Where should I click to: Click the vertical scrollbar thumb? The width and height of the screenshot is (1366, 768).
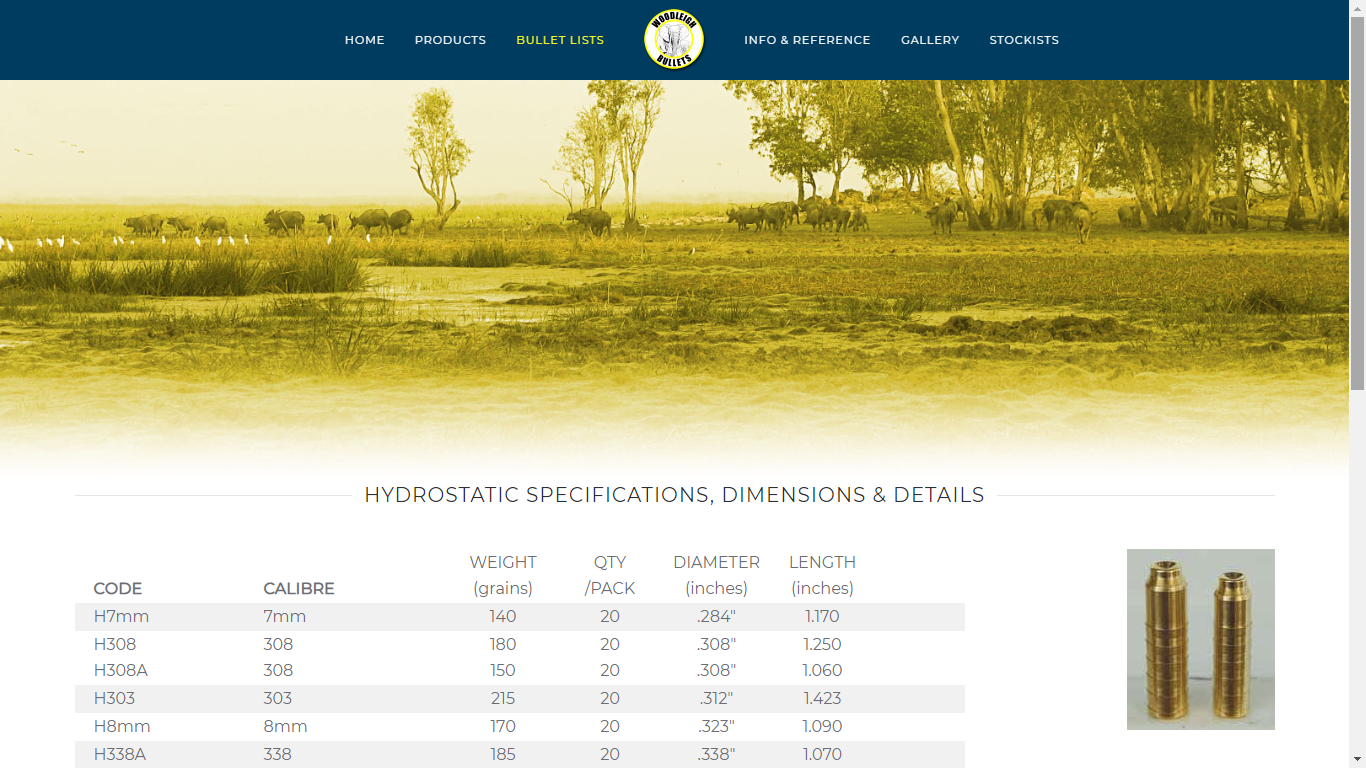[1357, 204]
